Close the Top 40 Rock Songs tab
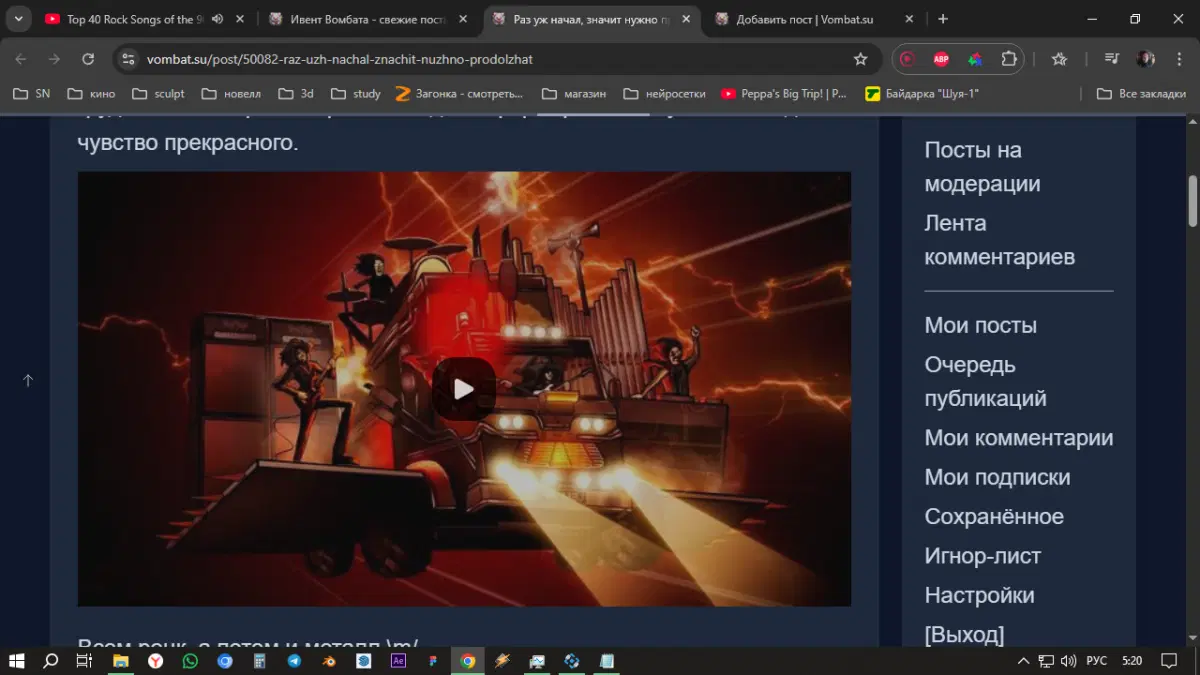Viewport: 1200px width, 675px height. pos(240,19)
